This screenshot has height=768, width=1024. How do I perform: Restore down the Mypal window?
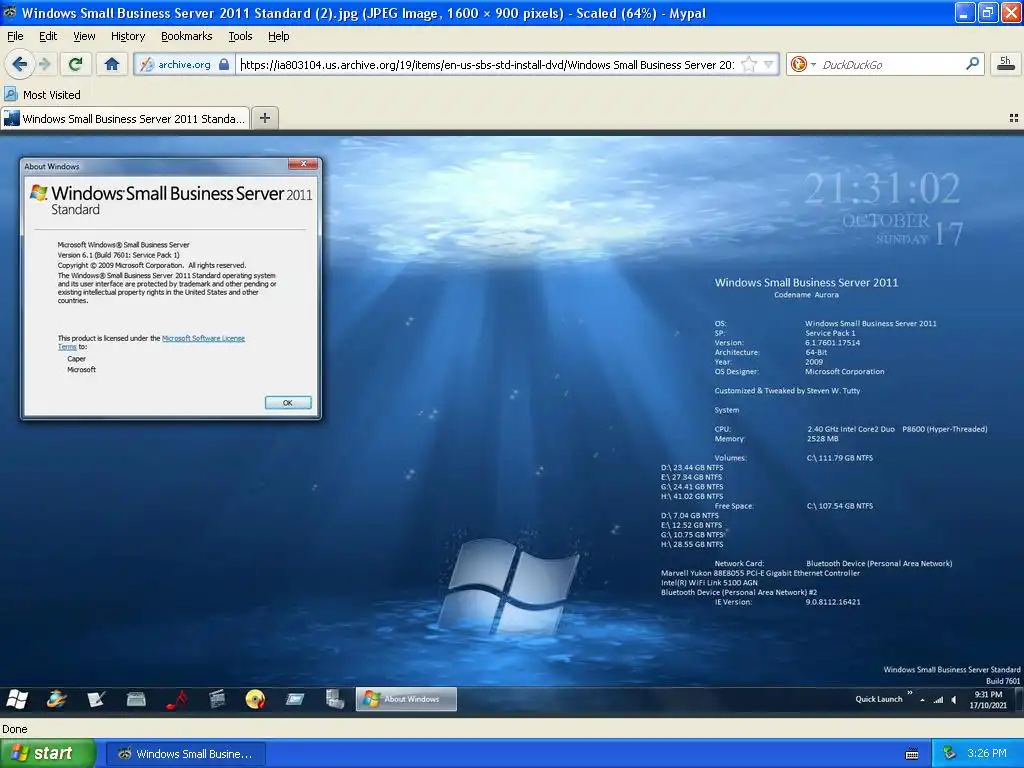tap(987, 12)
